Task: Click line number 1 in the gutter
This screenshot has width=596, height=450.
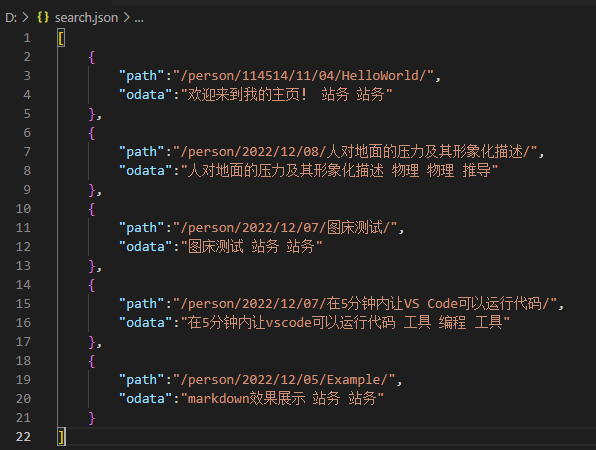Action: [27, 38]
